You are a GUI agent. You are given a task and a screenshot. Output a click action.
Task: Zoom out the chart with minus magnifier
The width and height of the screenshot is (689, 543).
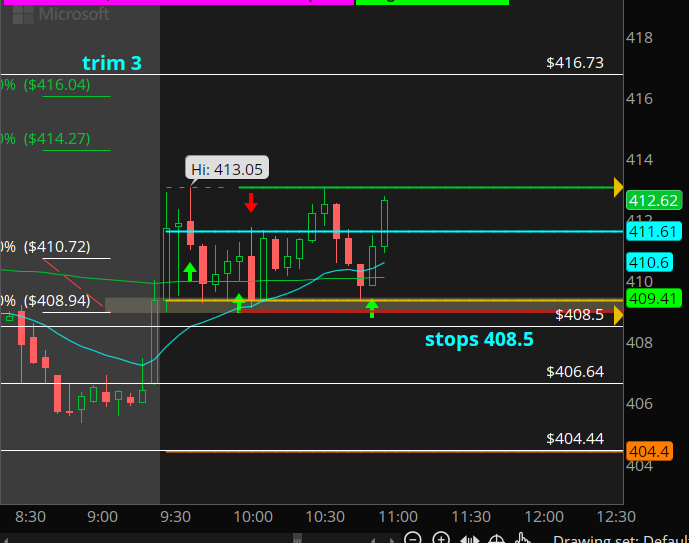(413, 538)
